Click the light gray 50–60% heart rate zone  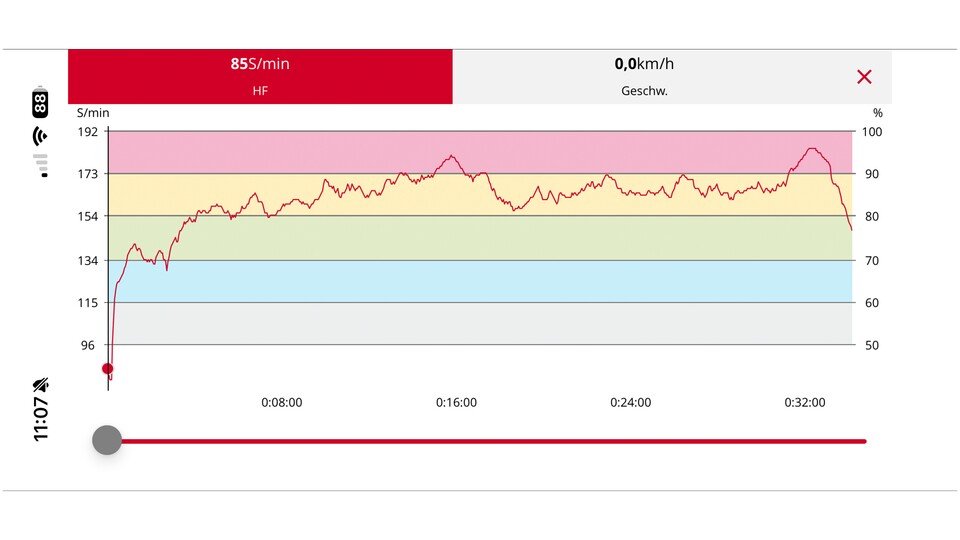[x=480, y=323]
